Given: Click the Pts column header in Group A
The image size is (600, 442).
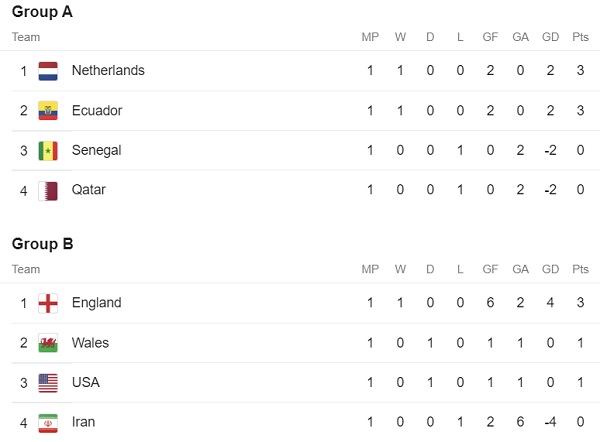Looking at the screenshot, I should pos(580,37).
